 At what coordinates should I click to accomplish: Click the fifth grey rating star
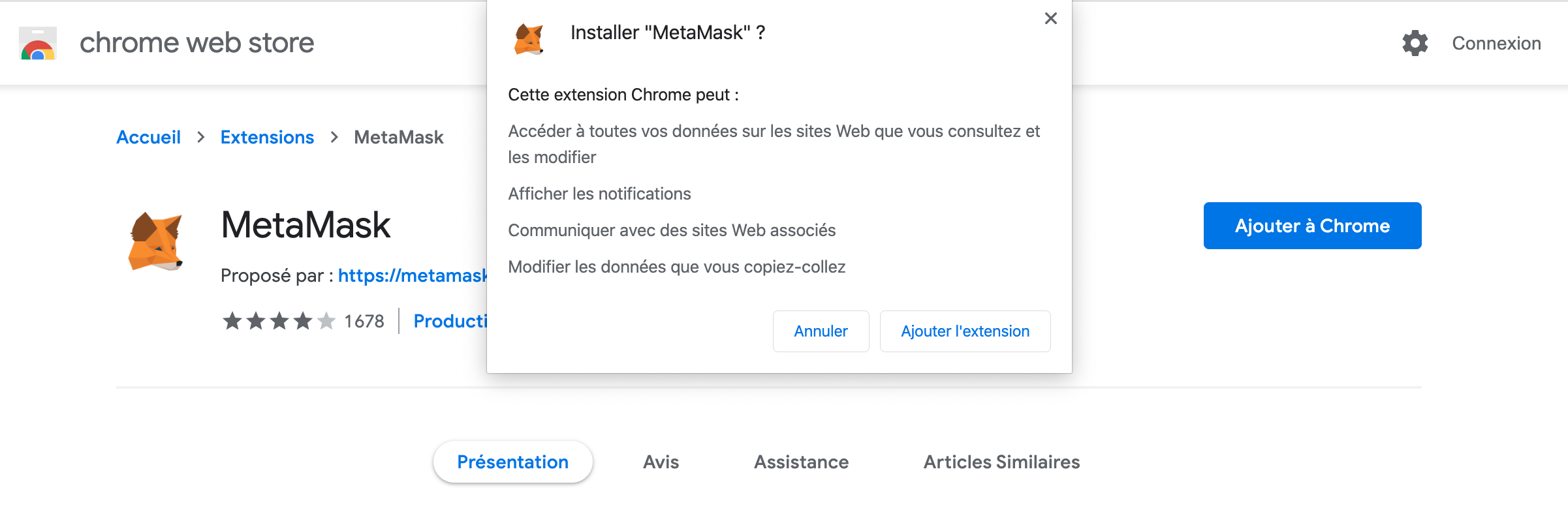[326, 321]
